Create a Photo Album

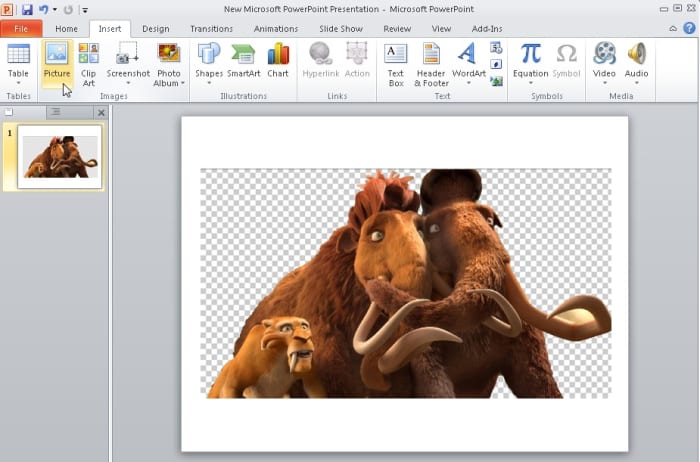[169, 64]
